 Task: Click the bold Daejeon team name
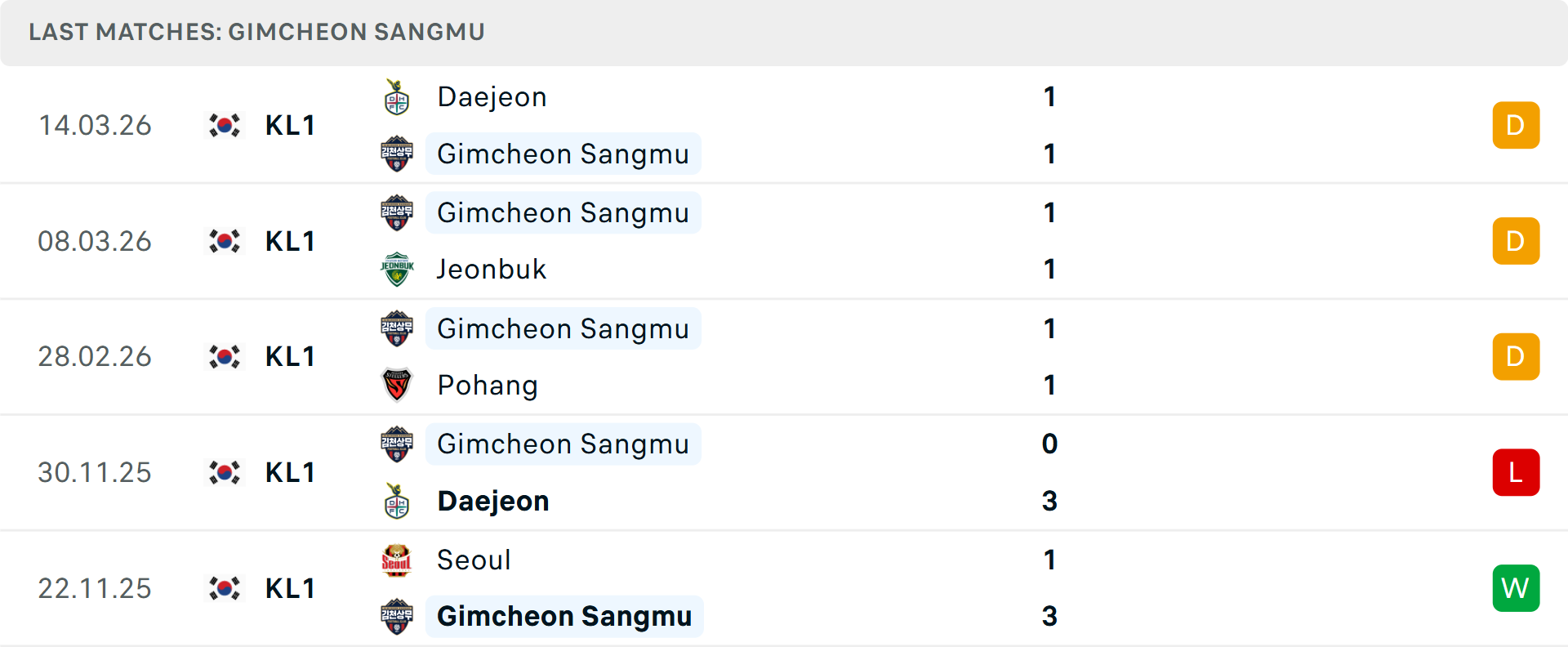tap(492, 501)
